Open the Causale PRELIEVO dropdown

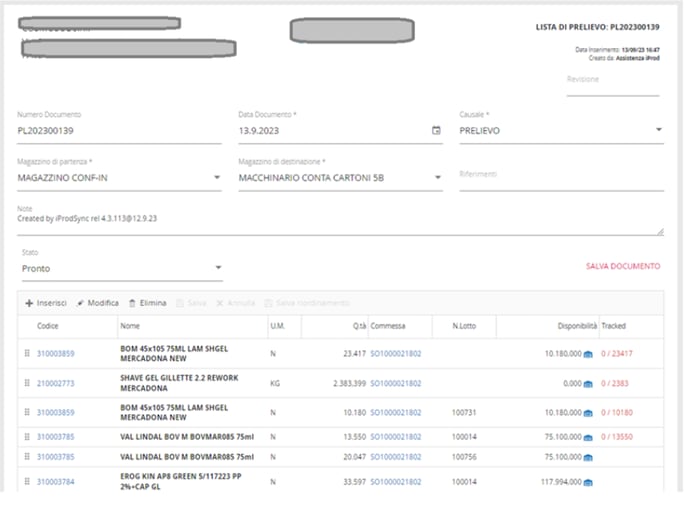[659, 130]
